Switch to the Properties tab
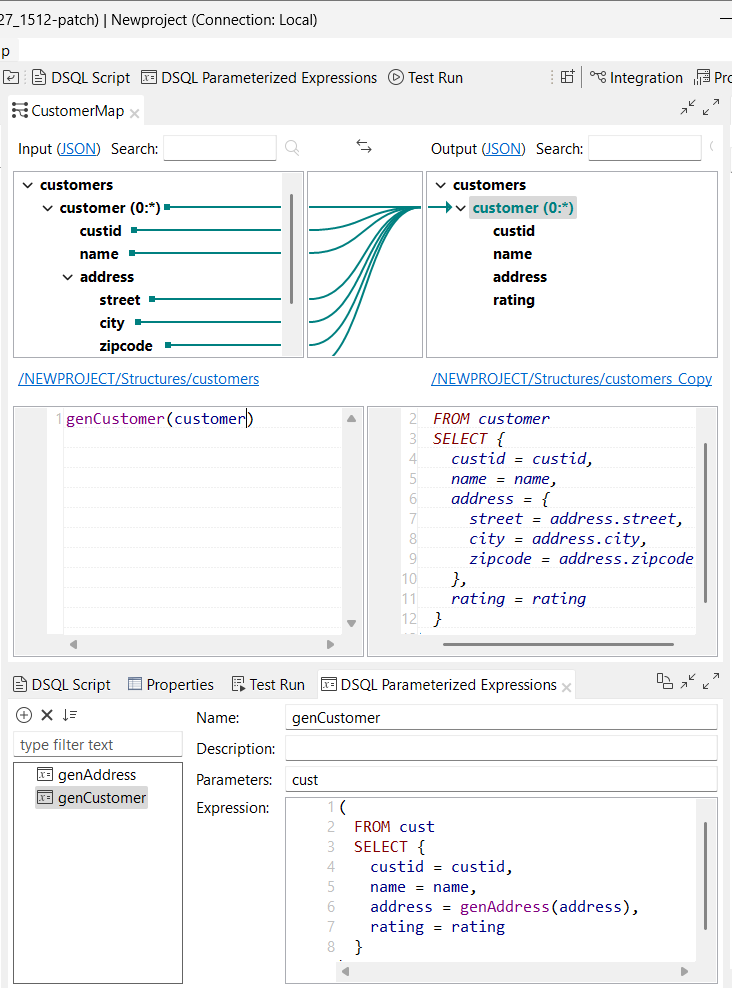Image resolution: width=732 pixels, height=988 pixels. click(x=170, y=684)
